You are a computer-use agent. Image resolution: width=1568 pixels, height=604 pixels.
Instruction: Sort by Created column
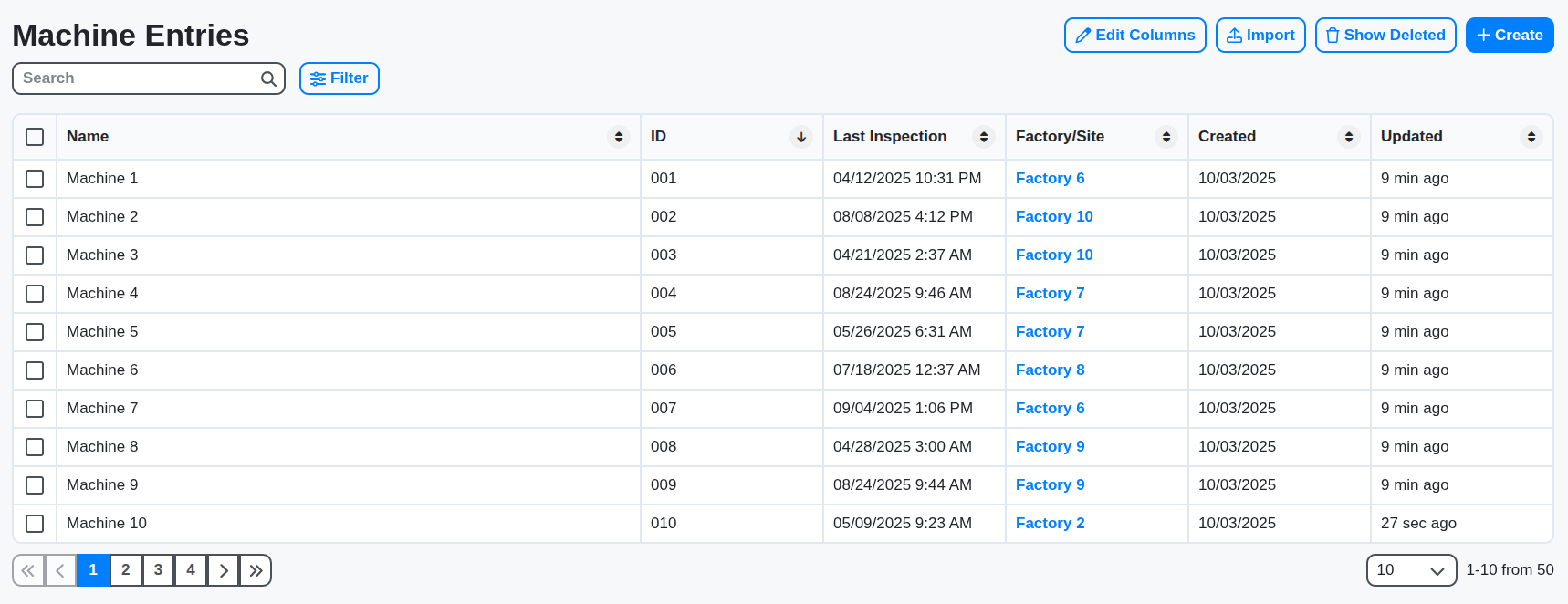[1349, 137]
